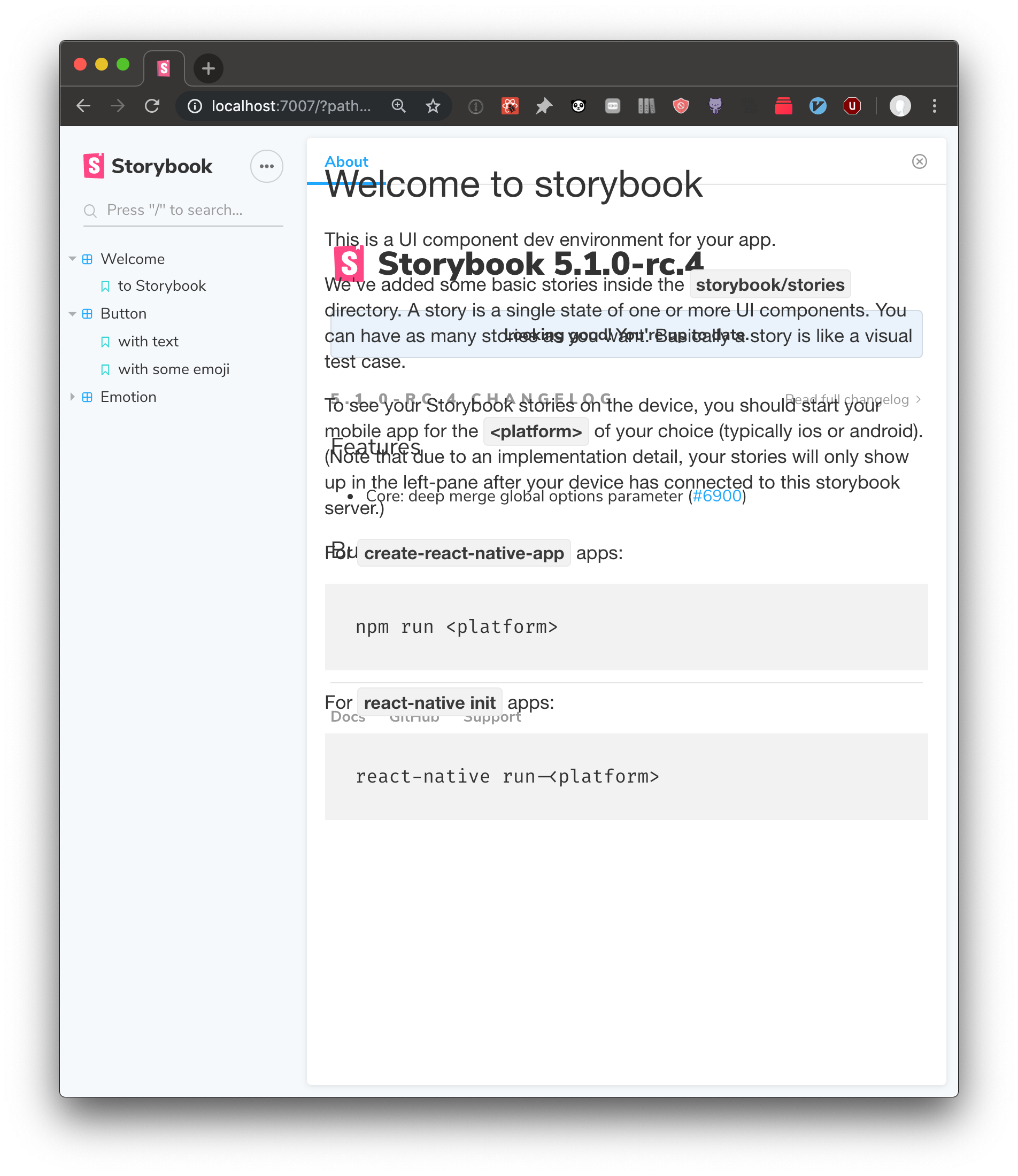Select the Emotion component in tree
1018x1176 pixels.
coord(128,397)
